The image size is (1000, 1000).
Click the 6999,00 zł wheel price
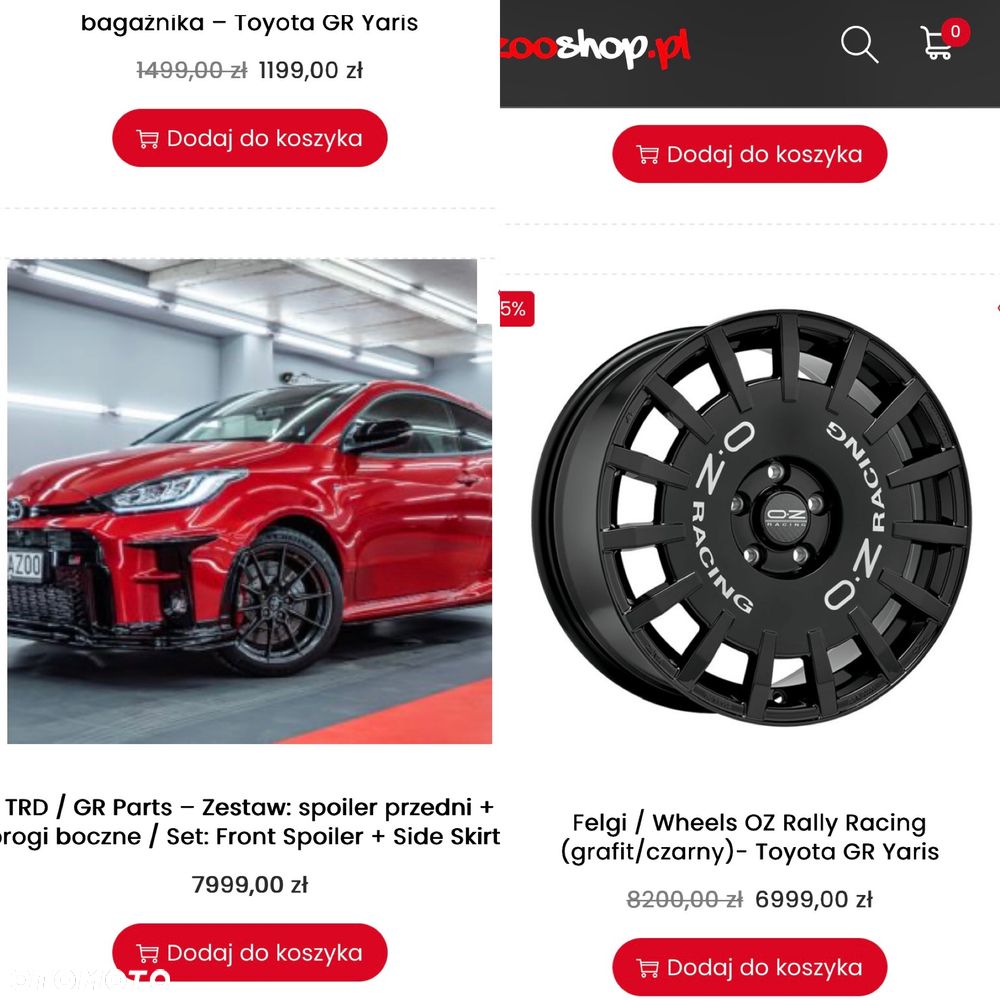(x=814, y=899)
